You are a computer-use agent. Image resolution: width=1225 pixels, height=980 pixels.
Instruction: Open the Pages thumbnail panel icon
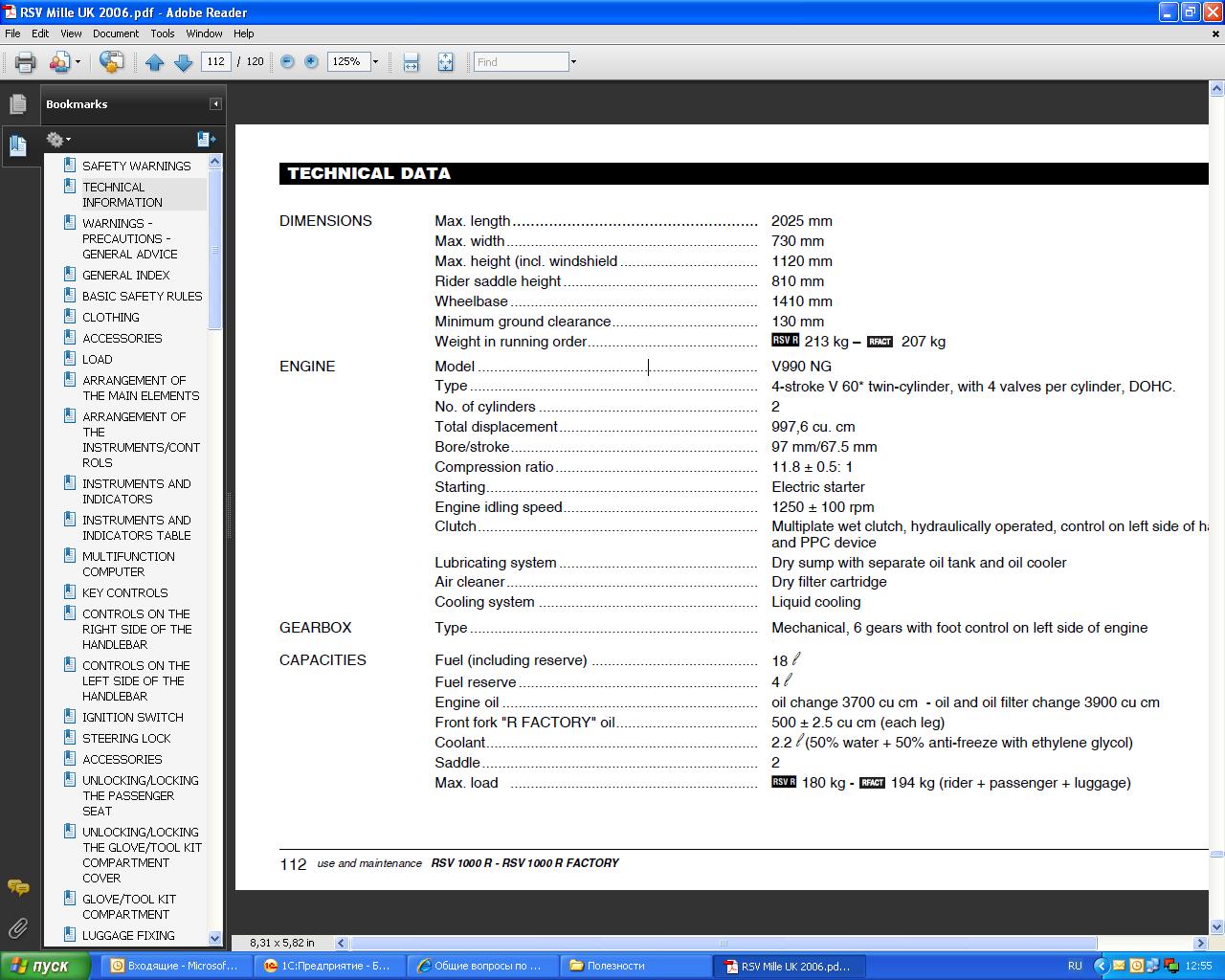(18, 104)
